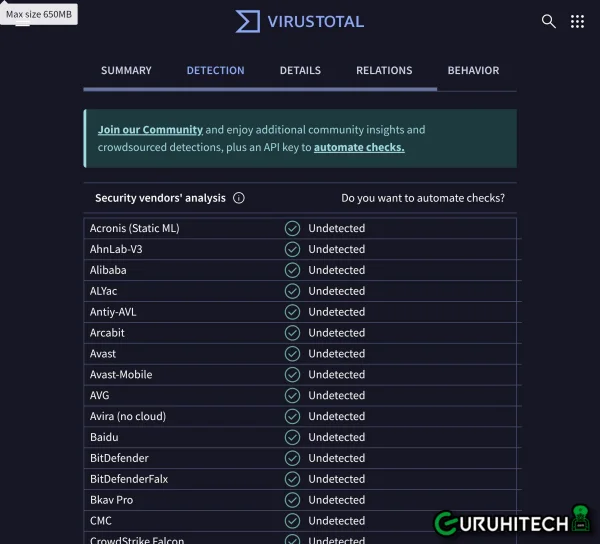Screen dimensions: 600x544
Task: Click the Security vendors' analysis heading
Action: click(x=160, y=198)
